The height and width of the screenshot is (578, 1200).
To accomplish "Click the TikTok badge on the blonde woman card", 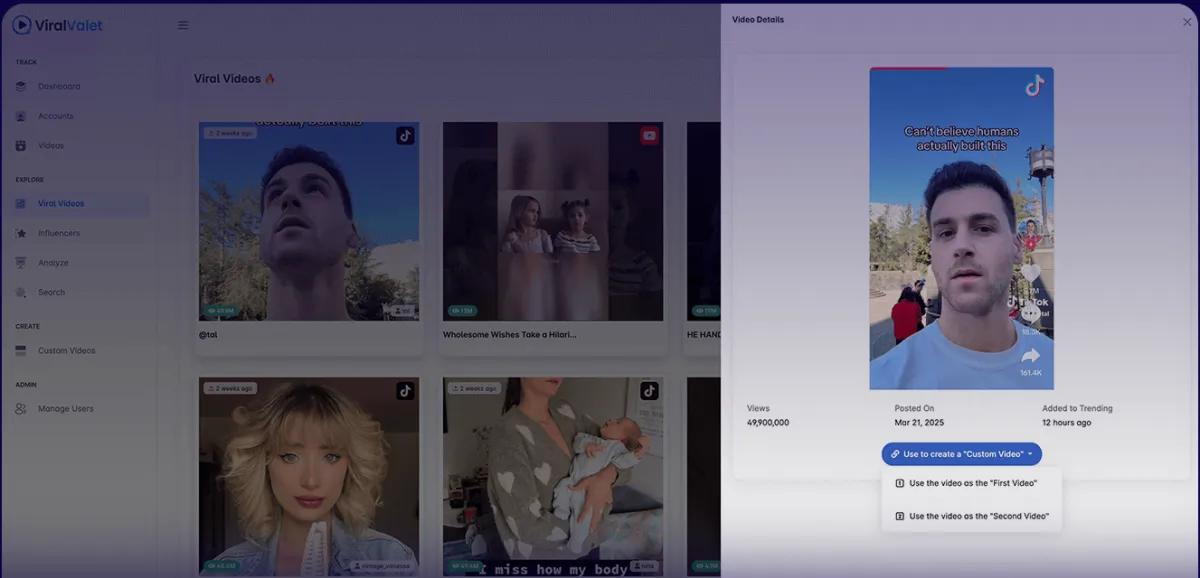I will click(405, 391).
